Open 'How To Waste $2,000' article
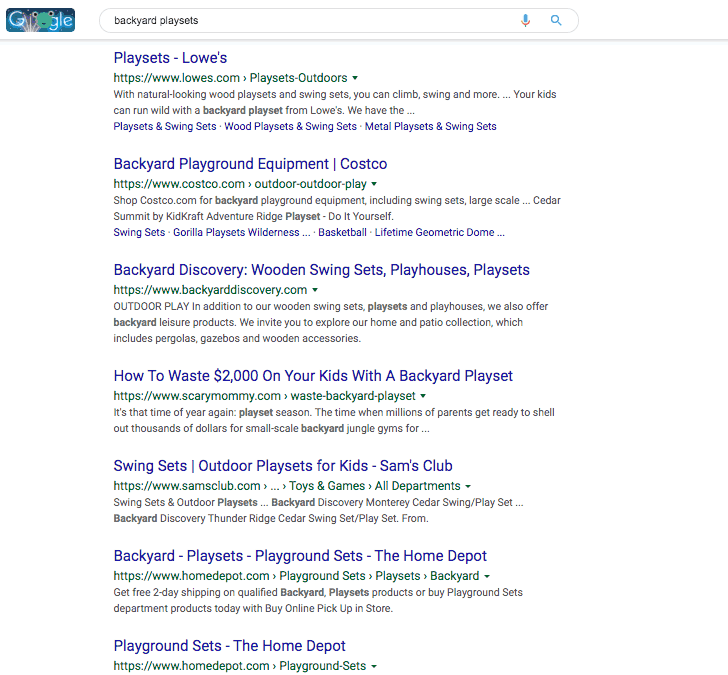The width and height of the screenshot is (728, 675). [x=313, y=376]
